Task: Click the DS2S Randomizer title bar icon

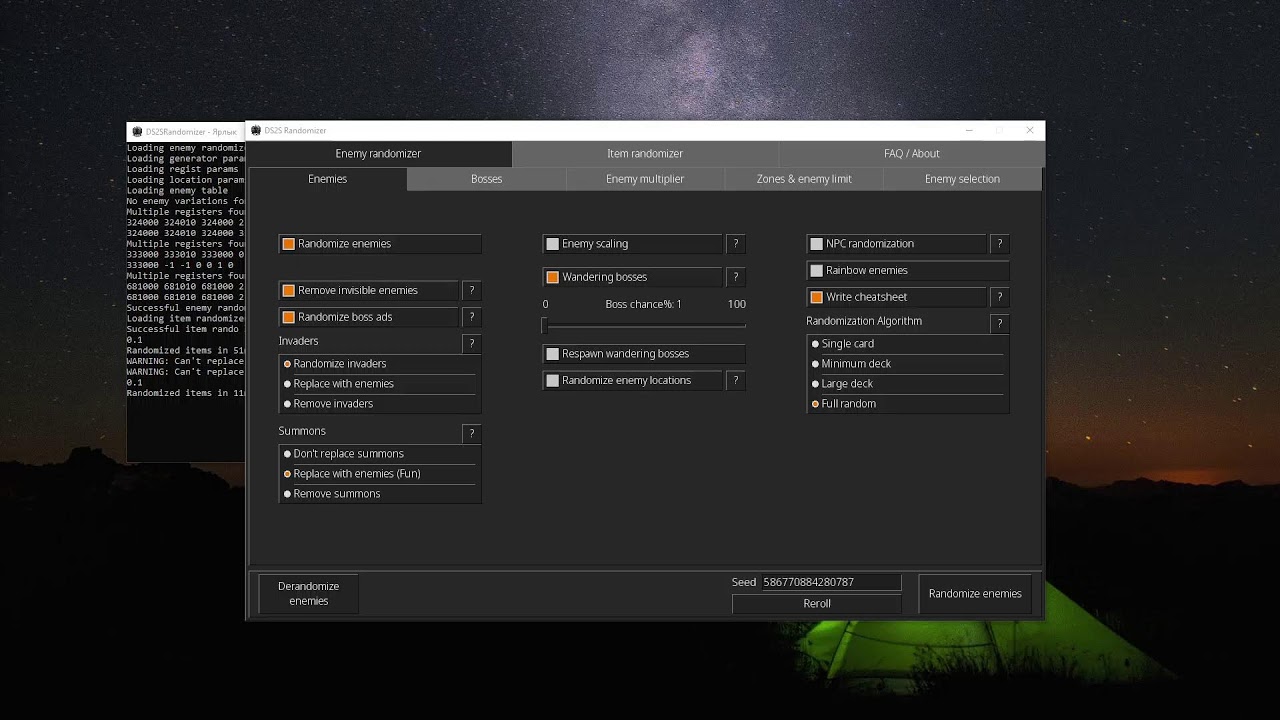Action: (256, 130)
